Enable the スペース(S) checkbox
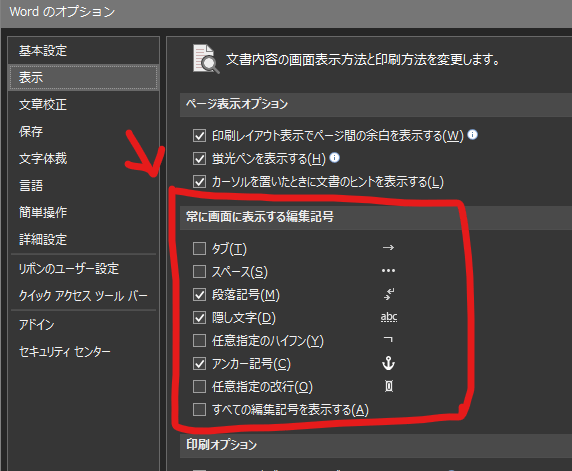 199,271
